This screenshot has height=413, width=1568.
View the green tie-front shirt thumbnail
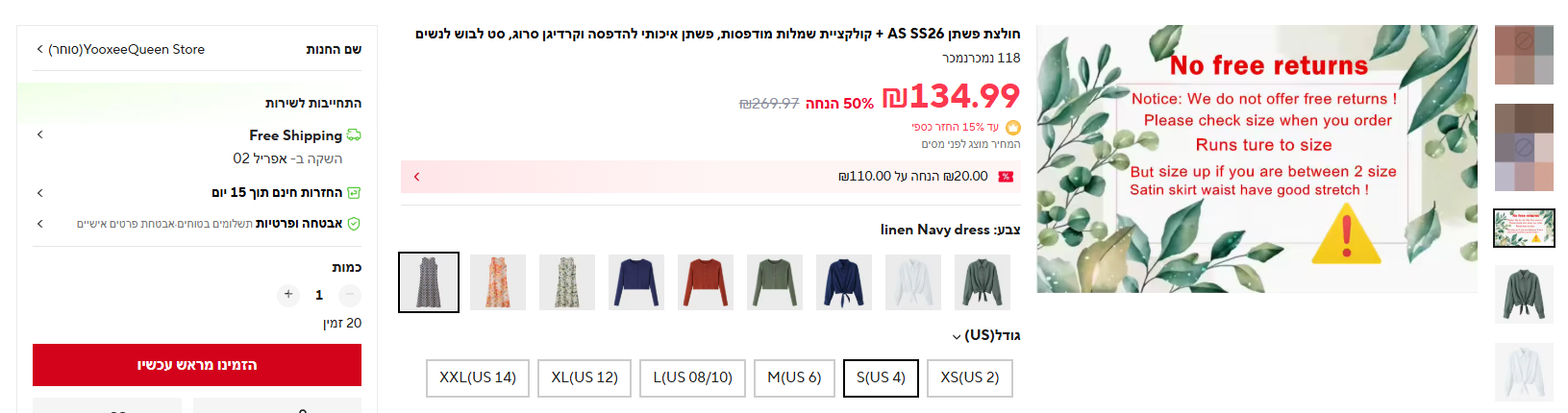[x=1524, y=294]
